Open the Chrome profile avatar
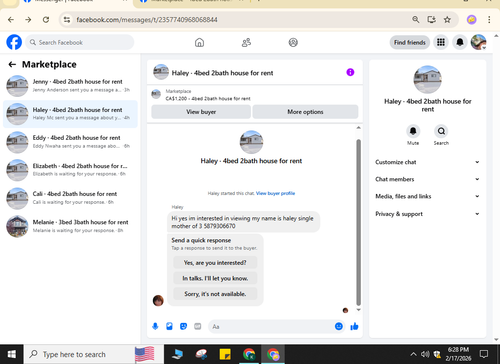 click(x=471, y=20)
